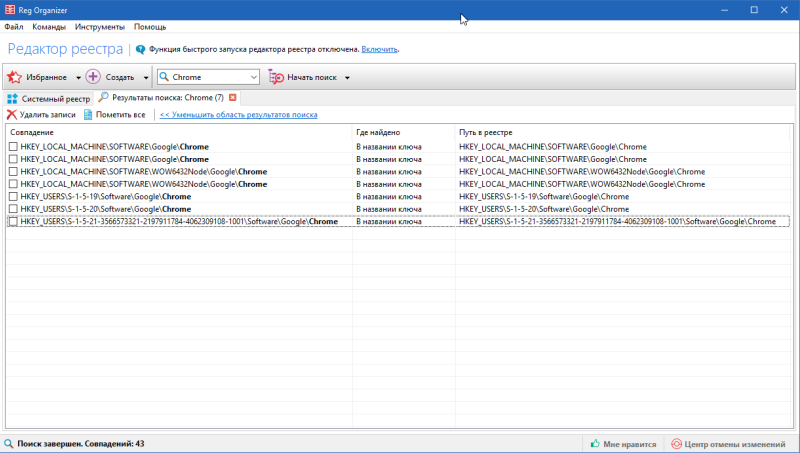The width and height of the screenshot is (800, 453).
Task: Open the Файл menu
Action: [14, 27]
